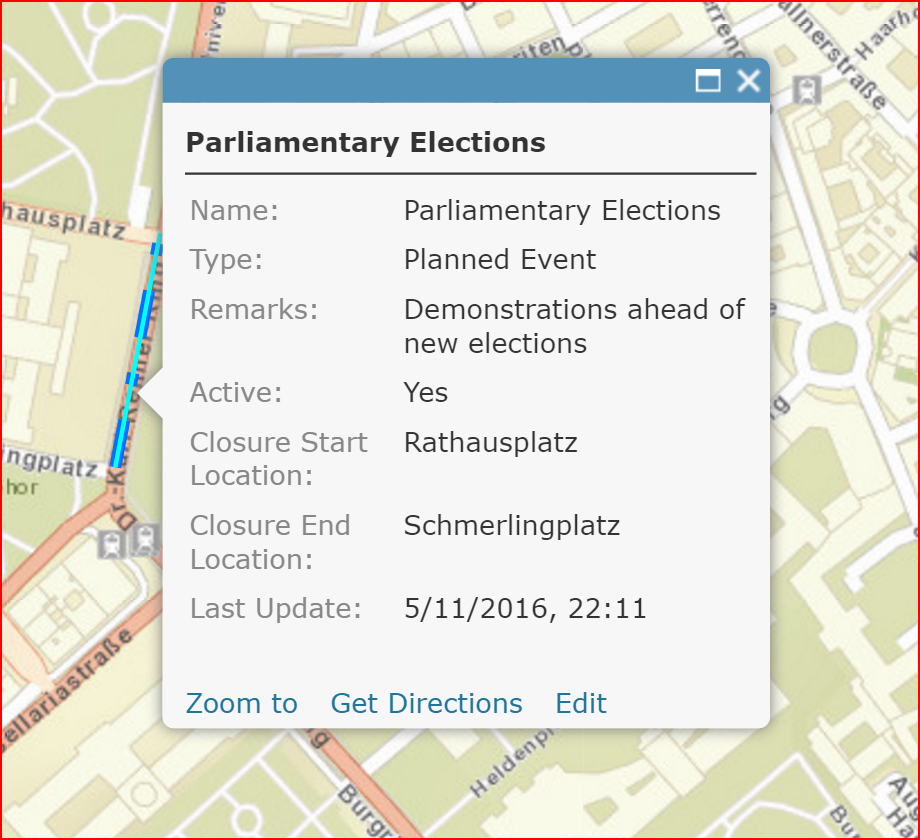920x840 pixels.
Task: Click Edit to modify the closure
Action: click(x=581, y=703)
